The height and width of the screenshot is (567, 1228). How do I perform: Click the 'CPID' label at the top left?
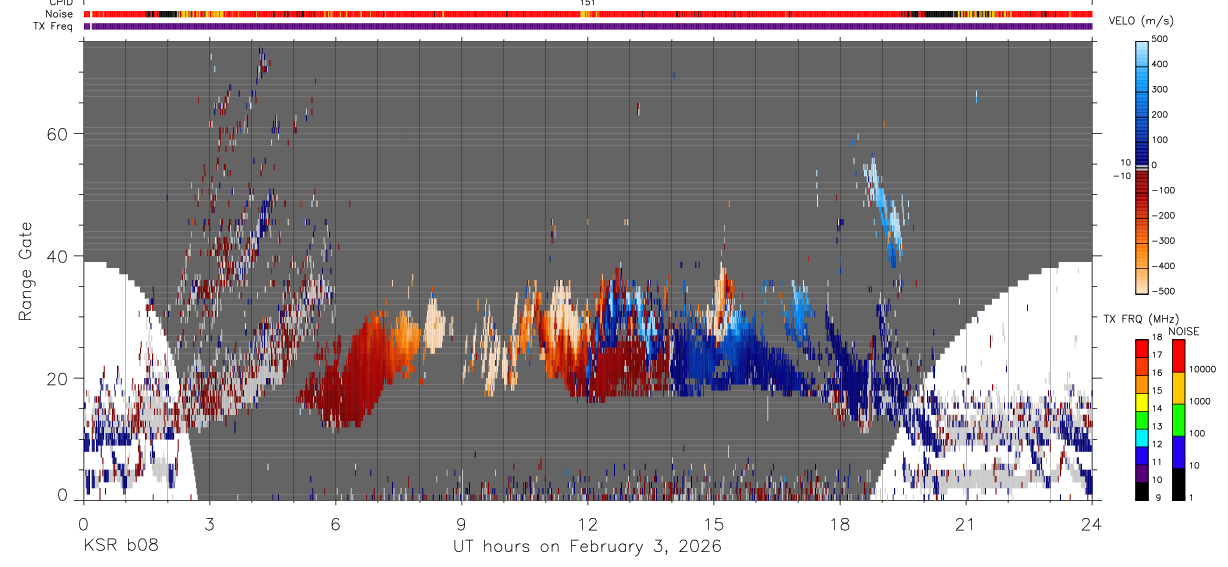coord(60,3)
